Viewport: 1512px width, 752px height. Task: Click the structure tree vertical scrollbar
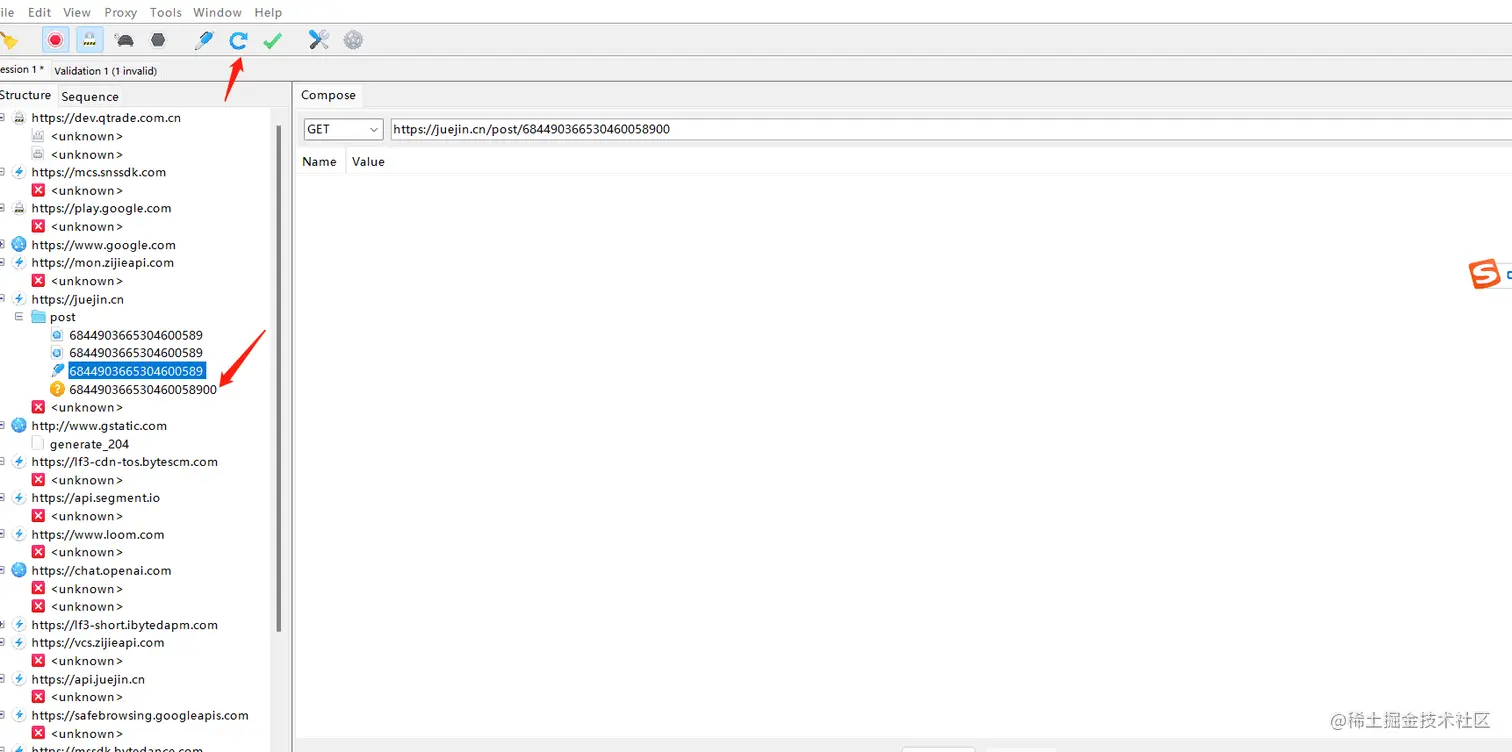coord(279,378)
